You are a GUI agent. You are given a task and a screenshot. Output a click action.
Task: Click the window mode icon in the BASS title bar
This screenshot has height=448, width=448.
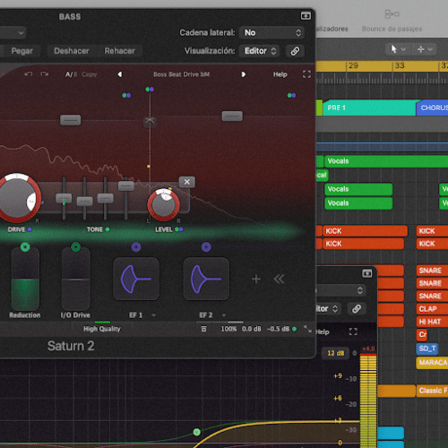pyautogui.click(x=306, y=16)
